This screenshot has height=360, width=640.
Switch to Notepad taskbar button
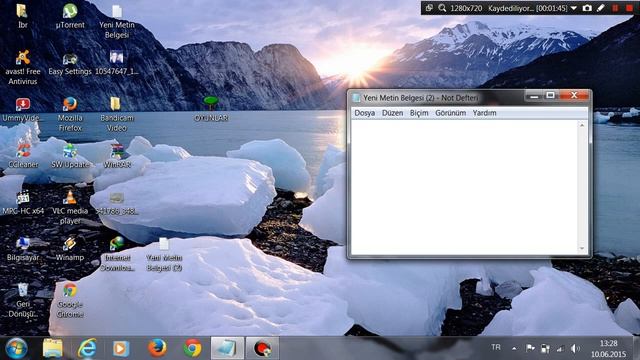pos(227,349)
